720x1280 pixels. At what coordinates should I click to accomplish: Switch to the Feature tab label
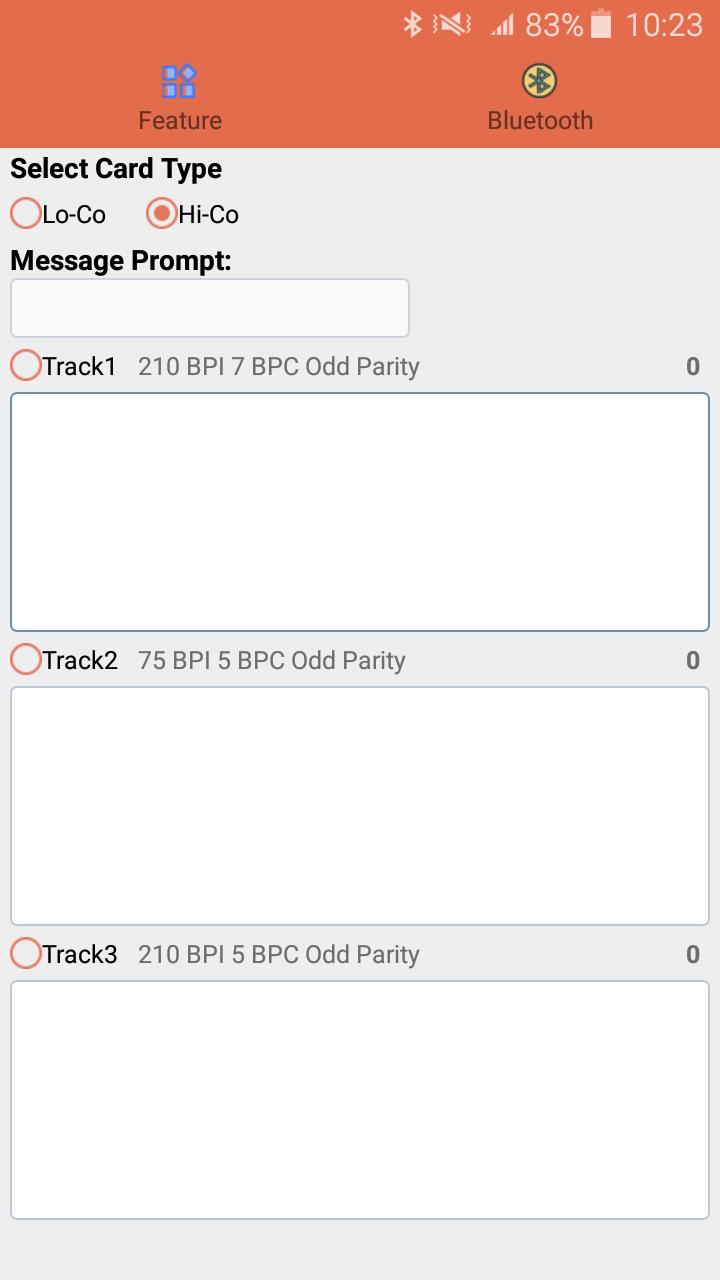pos(180,120)
